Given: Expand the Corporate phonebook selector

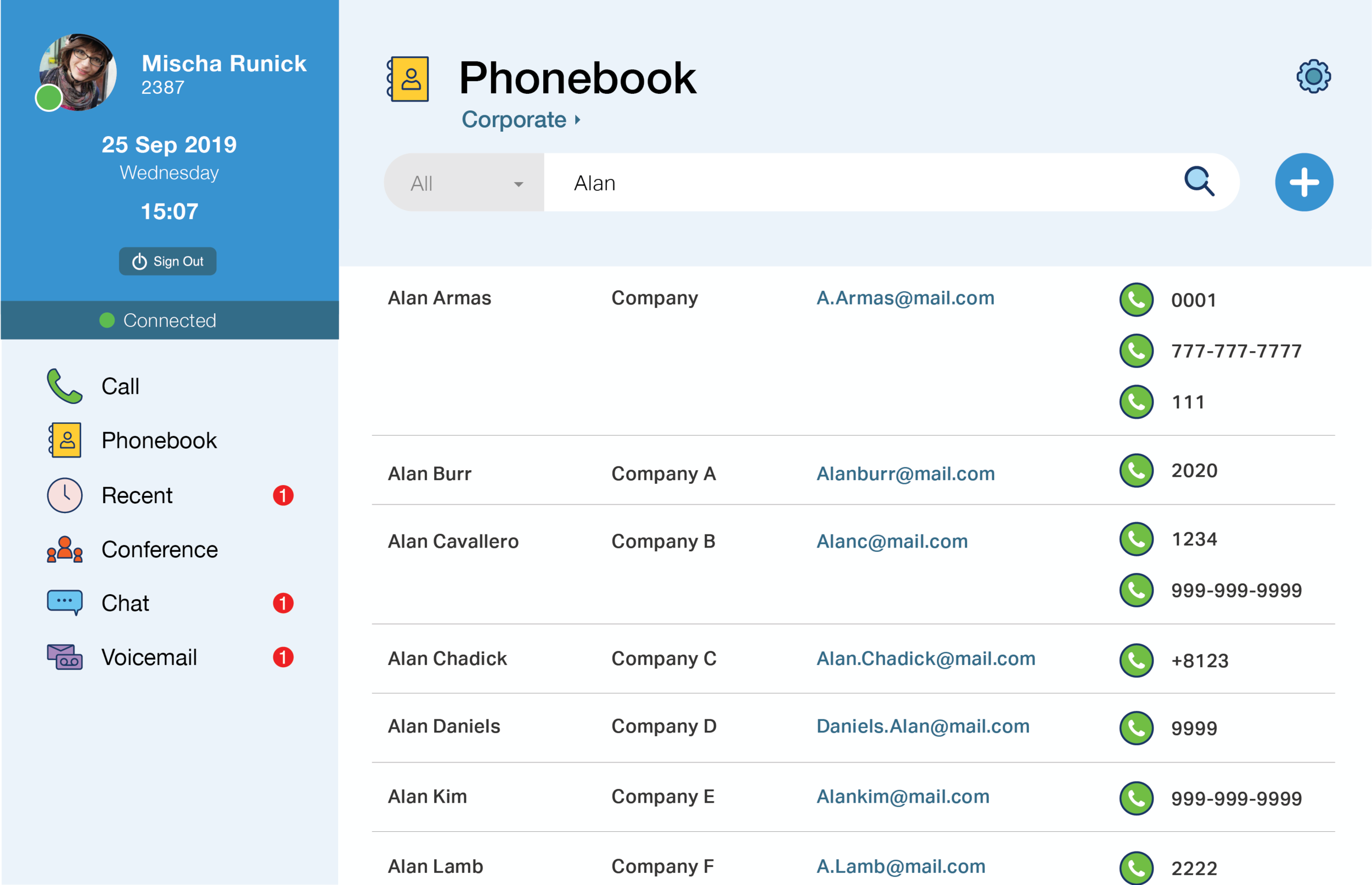Looking at the screenshot, I should tap(521, 120).
